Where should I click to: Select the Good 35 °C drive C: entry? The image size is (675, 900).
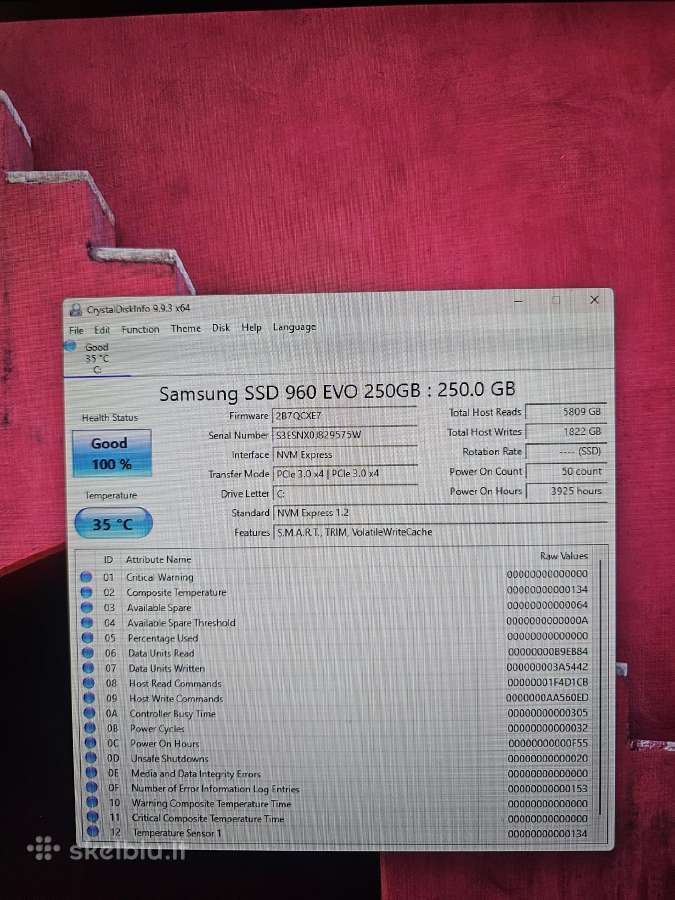(95, 358)
